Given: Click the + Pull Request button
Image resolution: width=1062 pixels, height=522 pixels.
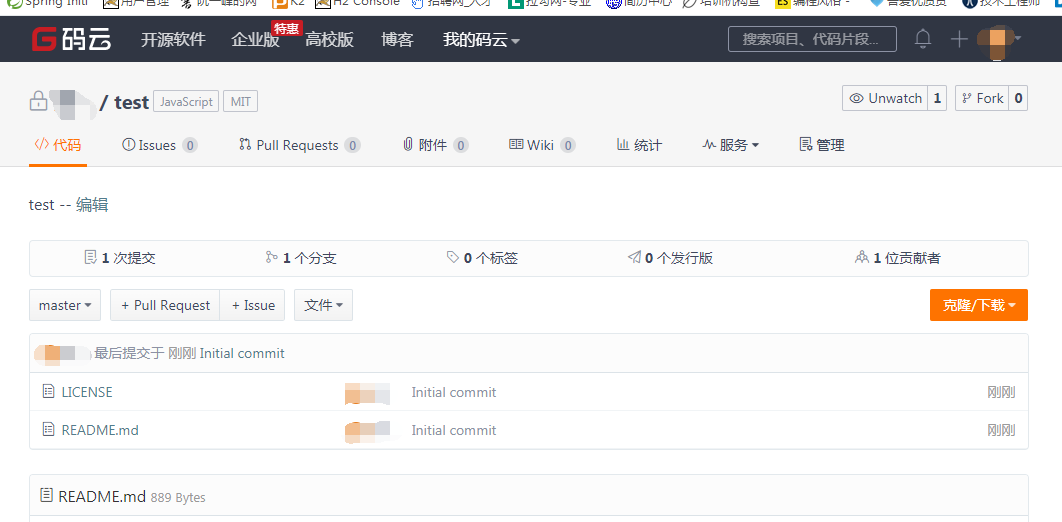Looking at the screenshot, I should (165, 305).
